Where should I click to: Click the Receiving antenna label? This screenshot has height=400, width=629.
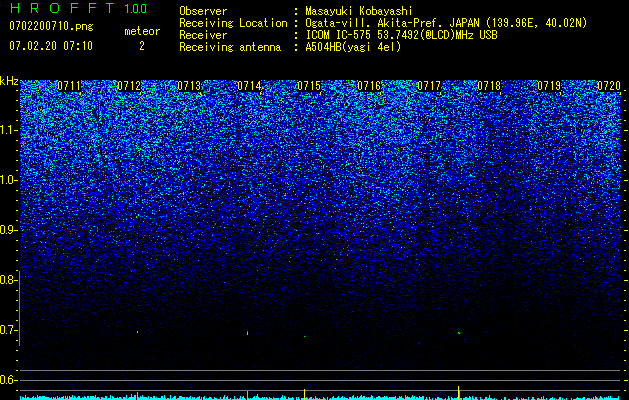coord(230,47)
